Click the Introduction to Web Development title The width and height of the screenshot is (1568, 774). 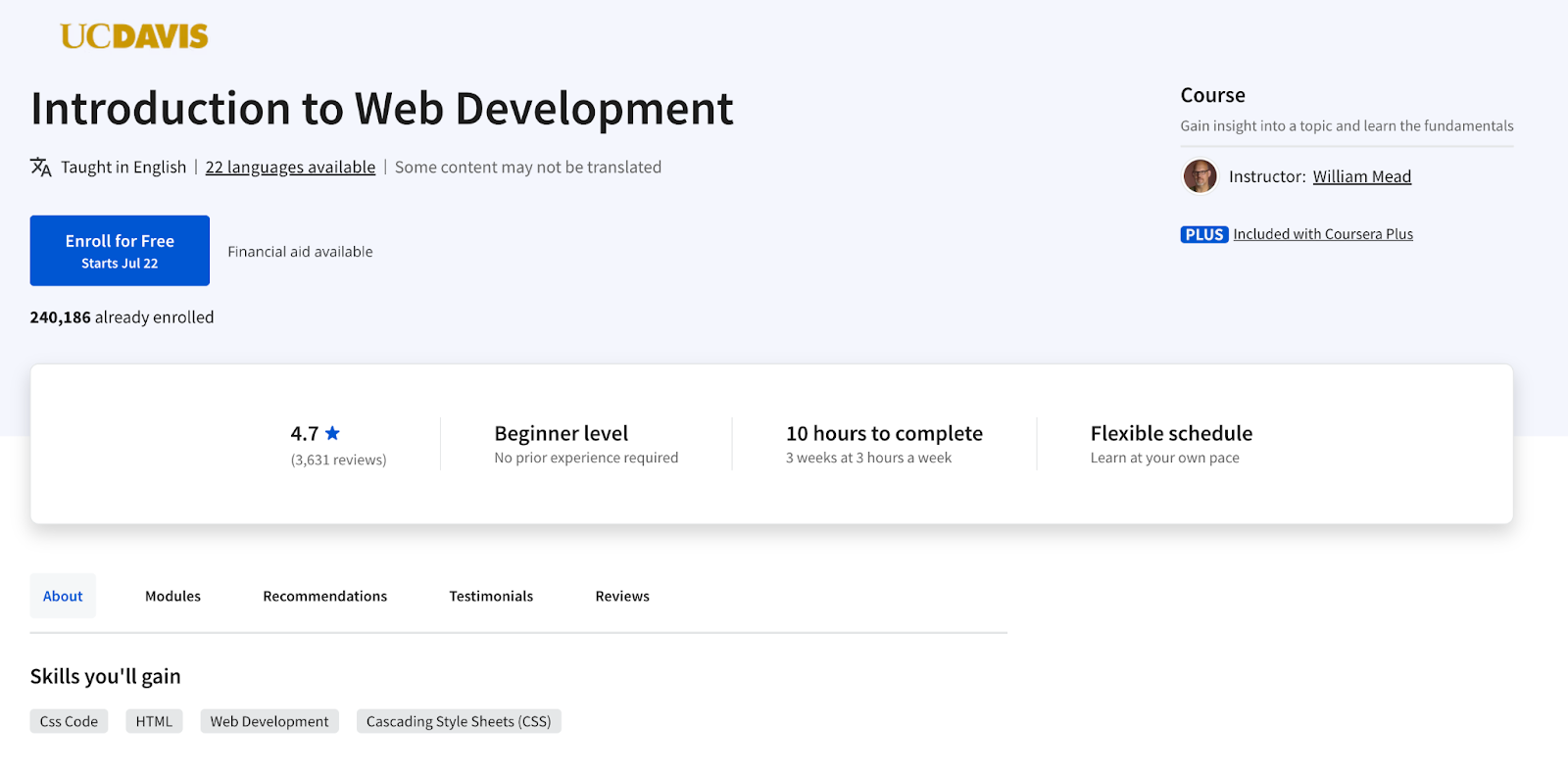[x=382, y=108]
